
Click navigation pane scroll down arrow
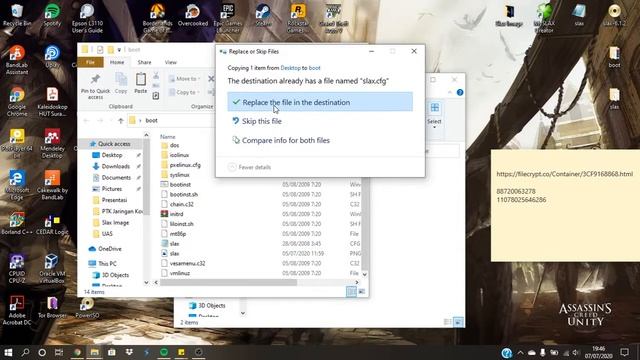(146, 282)
